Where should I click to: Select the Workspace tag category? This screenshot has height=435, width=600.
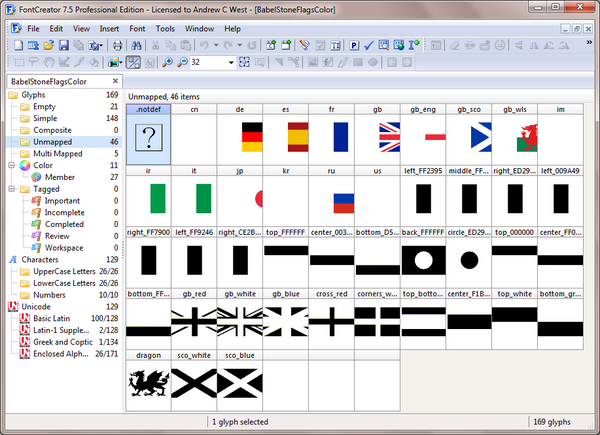point(64,248)
